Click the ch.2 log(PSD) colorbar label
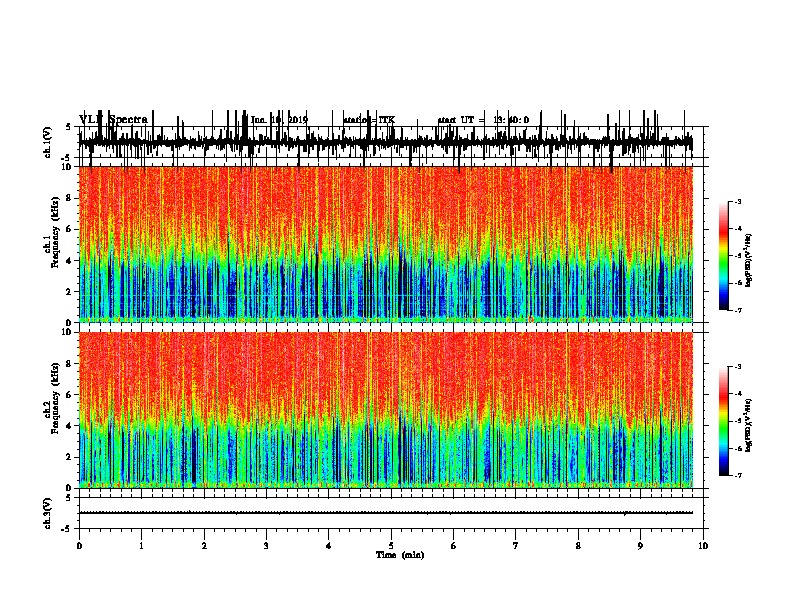The image size is (792, 612). [x=748, y=425]
